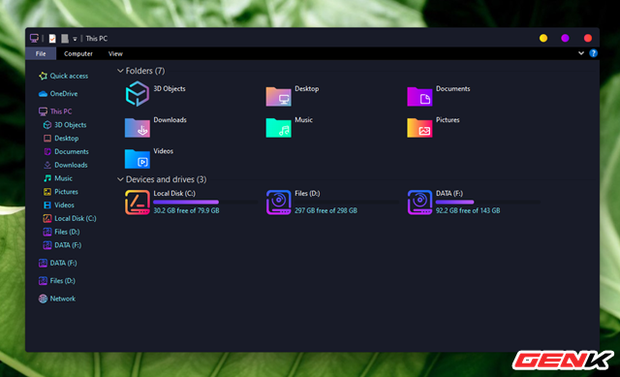This screenshot has width=620, height=377.
Task: Open the Music folder icon
Action: point(278,127)
